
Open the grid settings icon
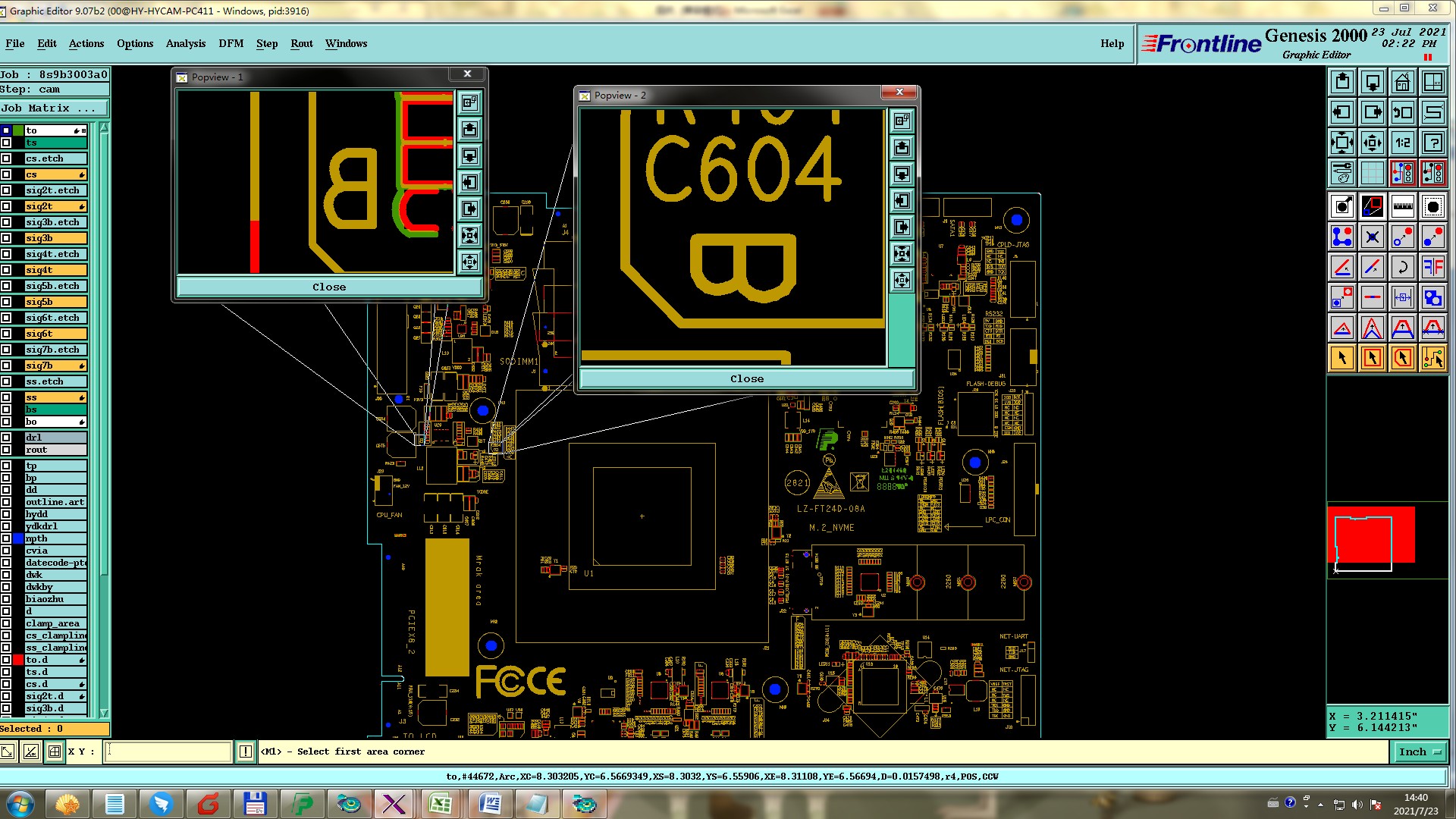point(1372,173)
